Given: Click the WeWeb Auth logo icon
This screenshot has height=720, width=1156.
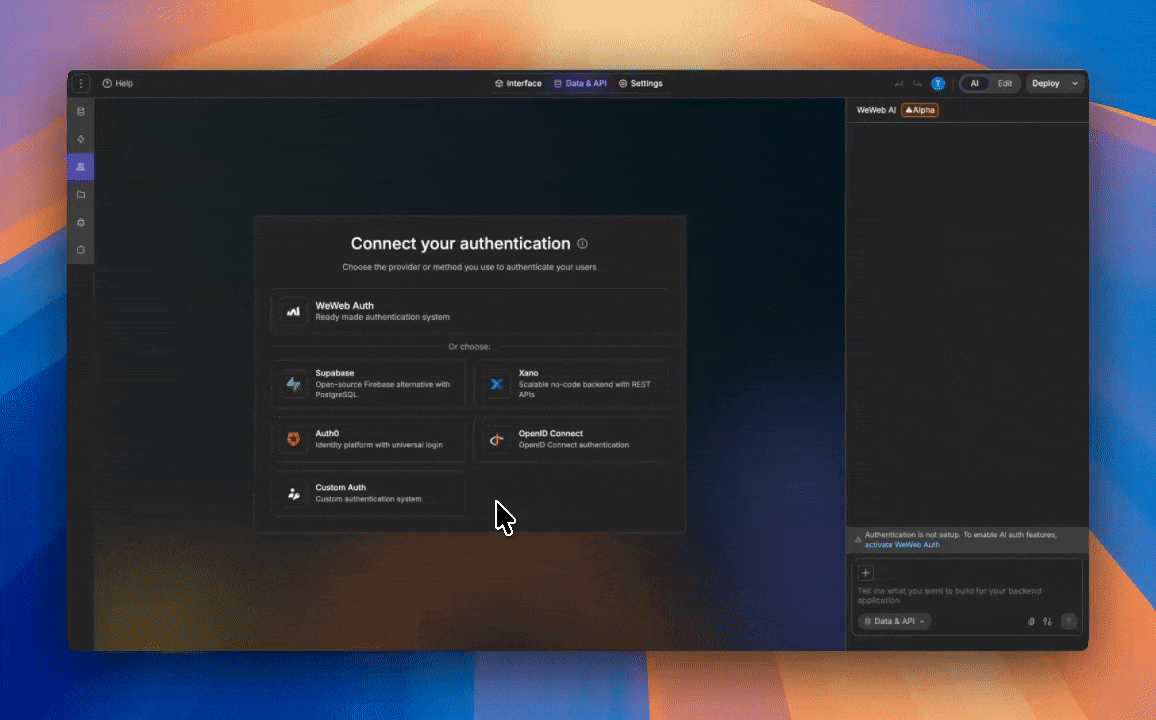Looking at the screenshot, I should click(x=293, y=311).
